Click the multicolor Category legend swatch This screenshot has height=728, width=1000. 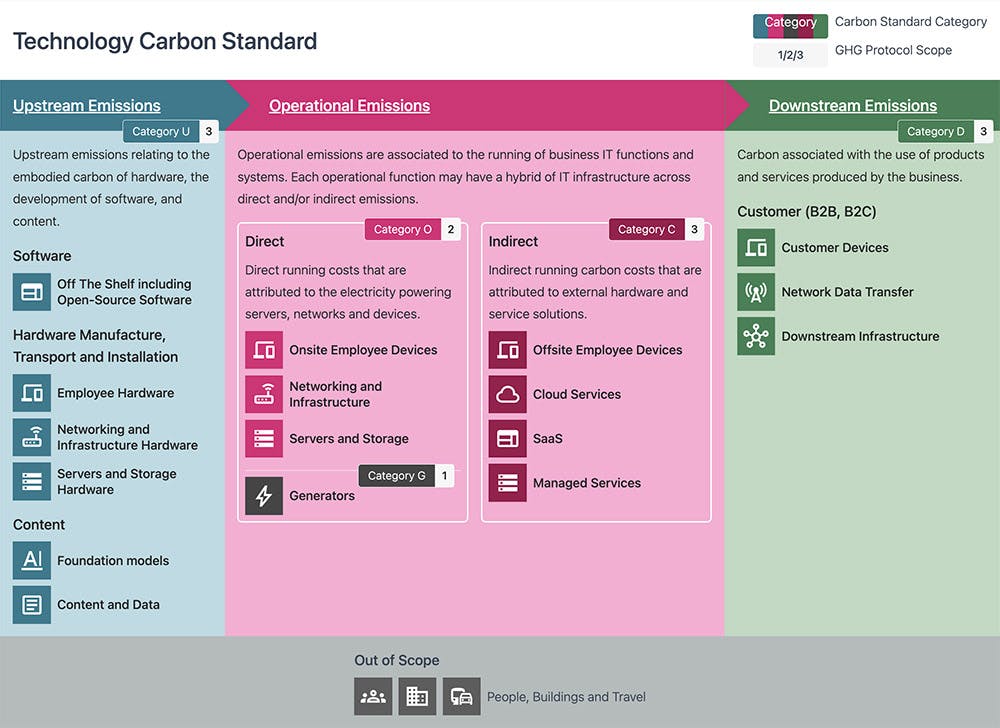click(x=790, y=24)
